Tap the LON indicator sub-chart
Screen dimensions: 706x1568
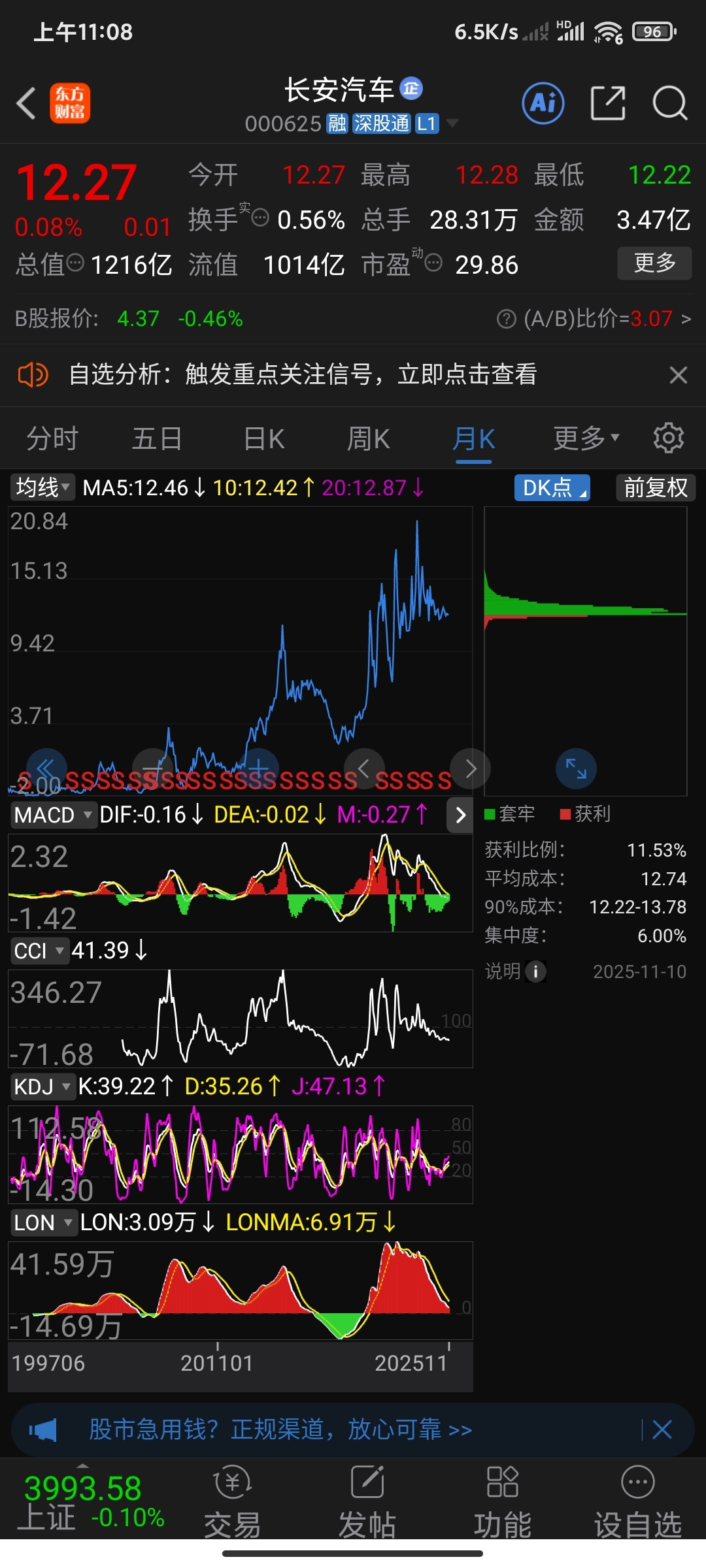(241, 1290)
